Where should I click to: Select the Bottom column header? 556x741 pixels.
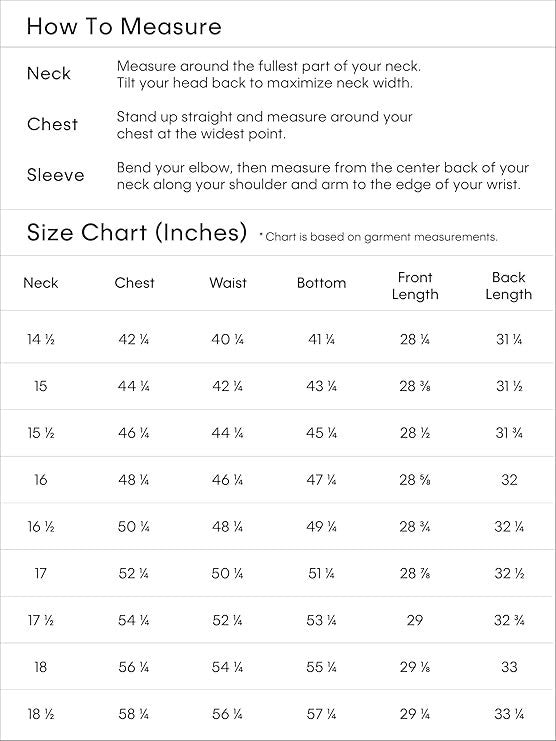coord(321,283)
